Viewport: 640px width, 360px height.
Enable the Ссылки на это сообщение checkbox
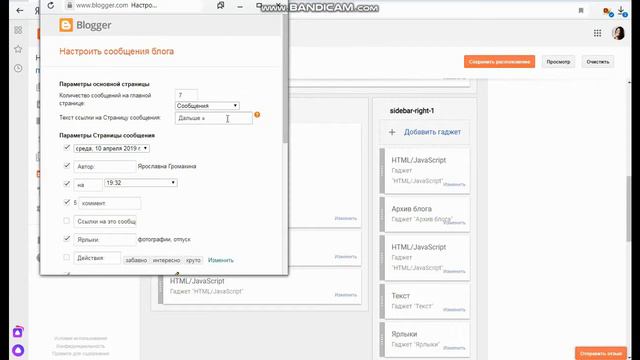[x=67, y=221]
